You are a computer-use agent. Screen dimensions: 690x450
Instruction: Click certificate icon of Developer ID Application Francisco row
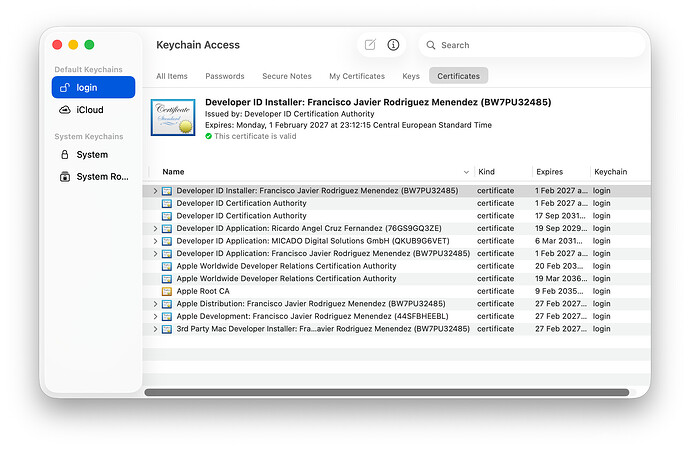point(167,254)
